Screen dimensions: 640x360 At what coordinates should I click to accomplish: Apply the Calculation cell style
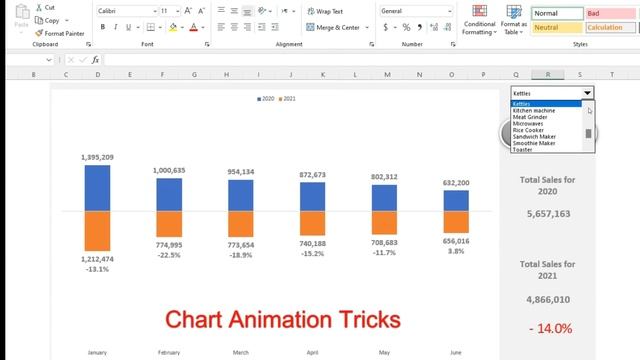(611, 27)
